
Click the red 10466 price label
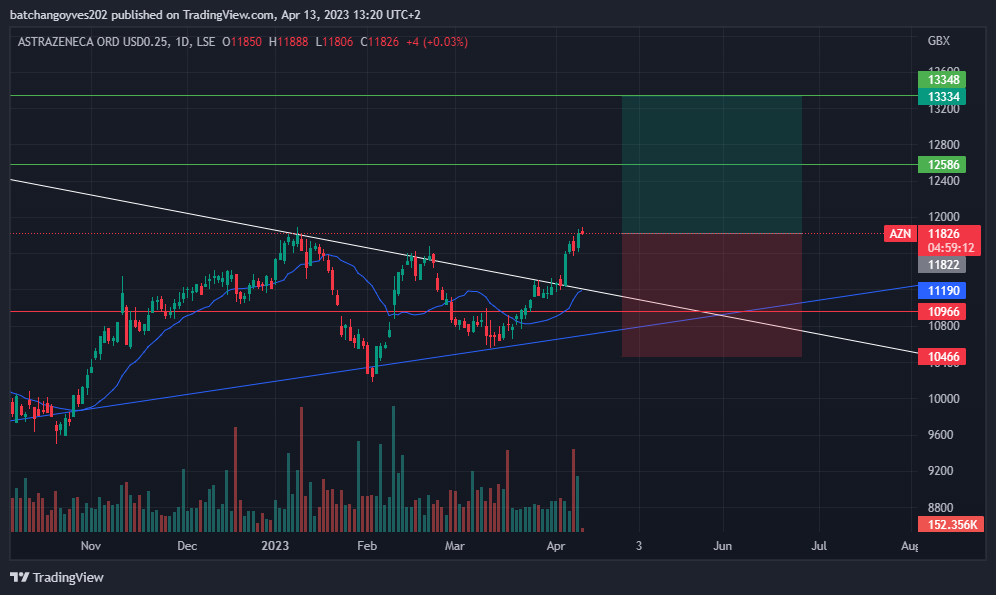pos(942,357)
